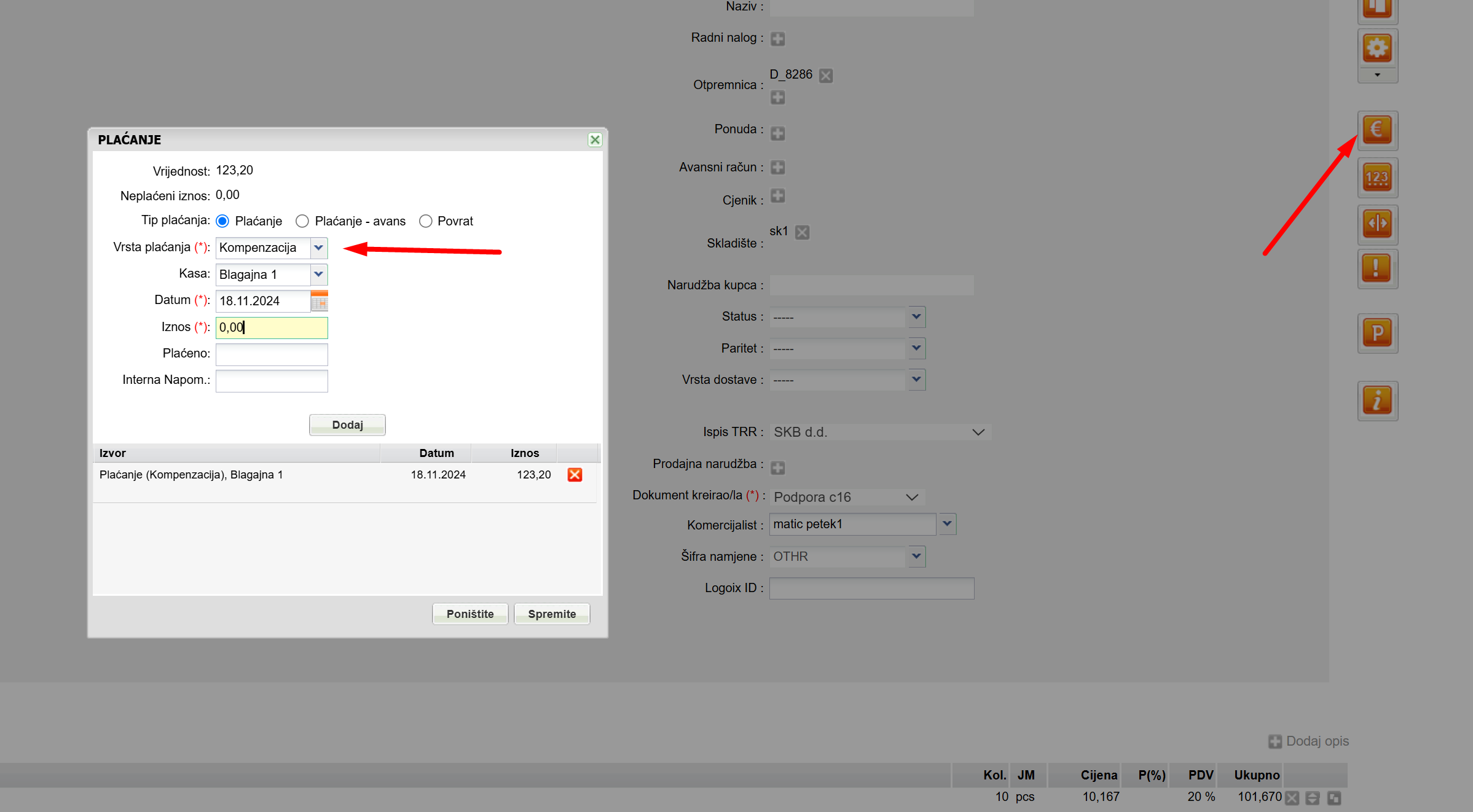Expand the Kasa Blagajna 1 dropdown

pyautogui.click(x=318, y=275)
